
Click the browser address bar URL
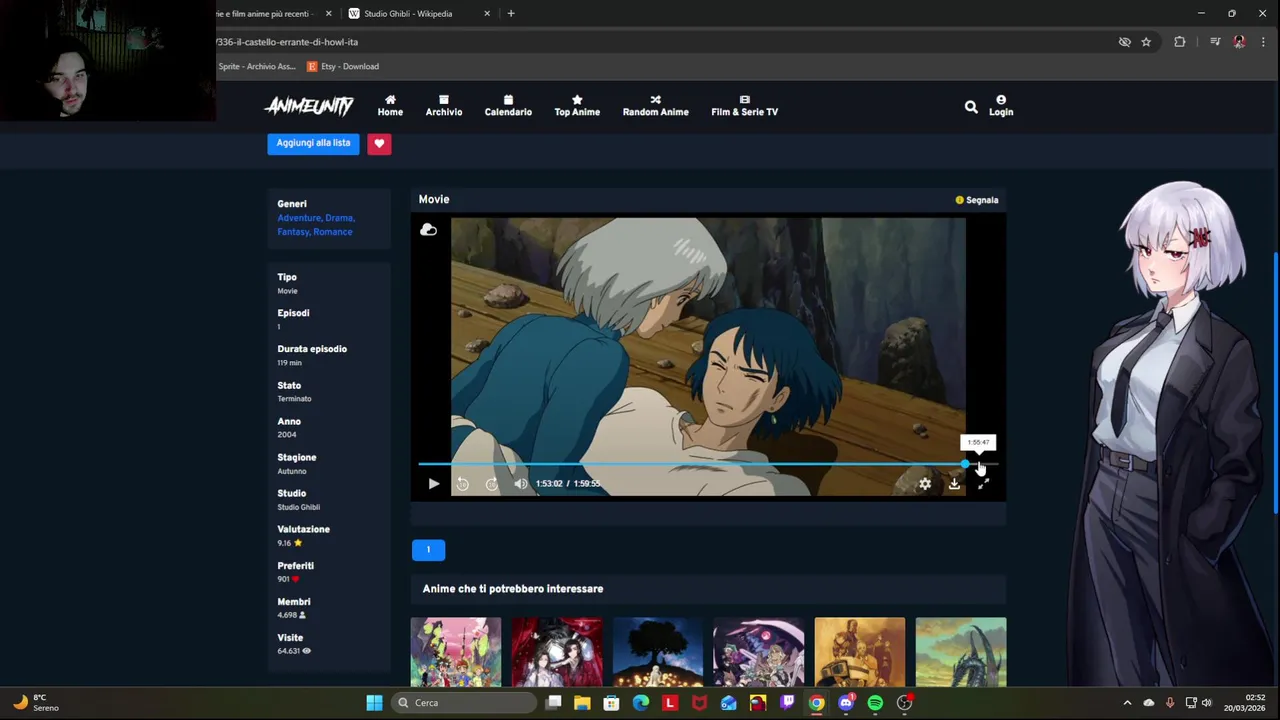tap(287, 42)
